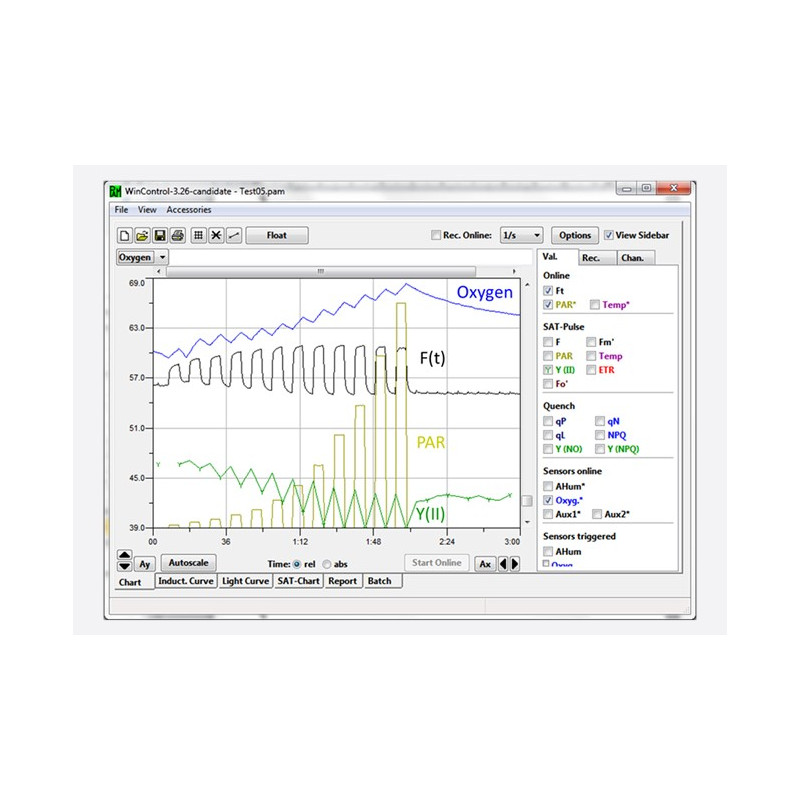Click the Options button
Screen dimensions: 800x800
[575, 236]
